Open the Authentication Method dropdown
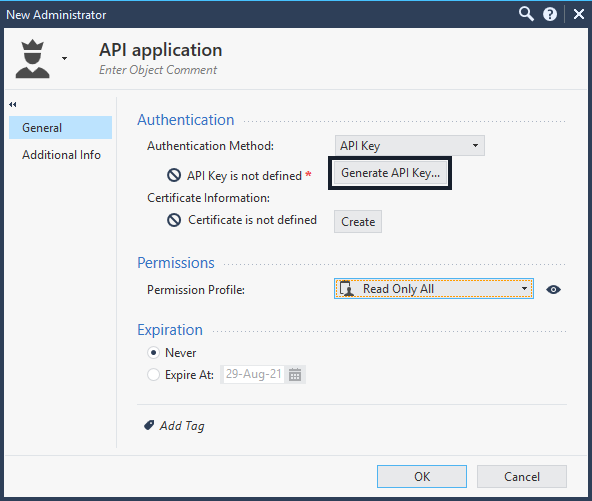 coord(410,146)
